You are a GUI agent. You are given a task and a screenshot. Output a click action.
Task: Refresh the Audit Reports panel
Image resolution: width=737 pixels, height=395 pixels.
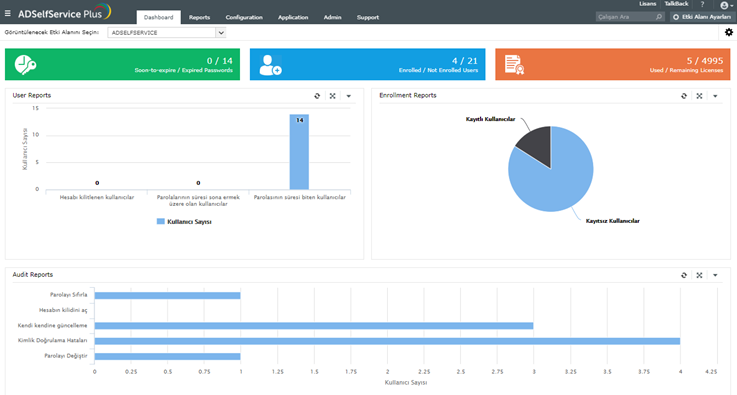point(684,276)
